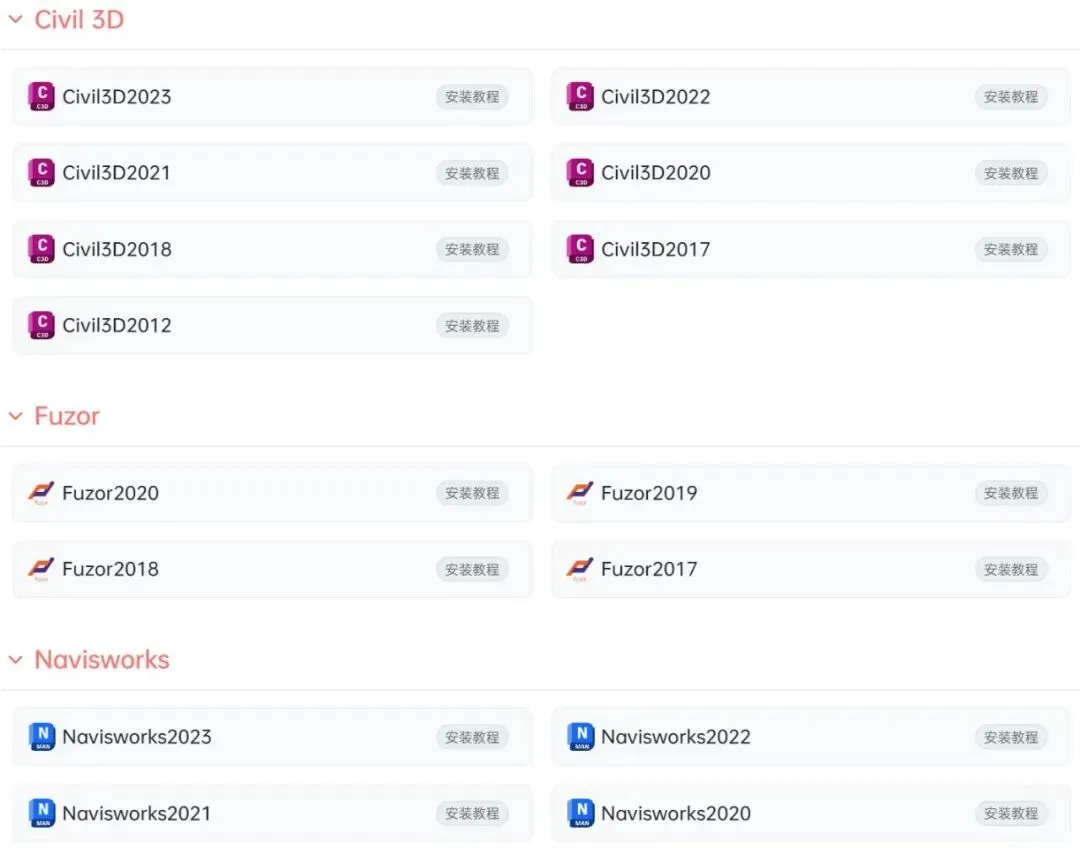Select the Navisworks2021 name text
This screenshot has height=848, width=1080.
pyautogui.click(x=136, y=814)
